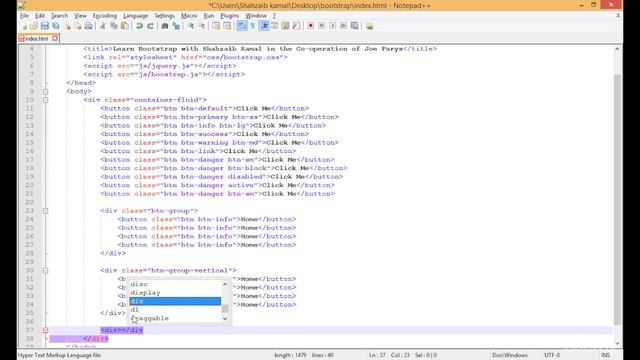Toggle Word Wrap in the toolbar
Screen dimensions: 640x360
[x=242, y=26]
